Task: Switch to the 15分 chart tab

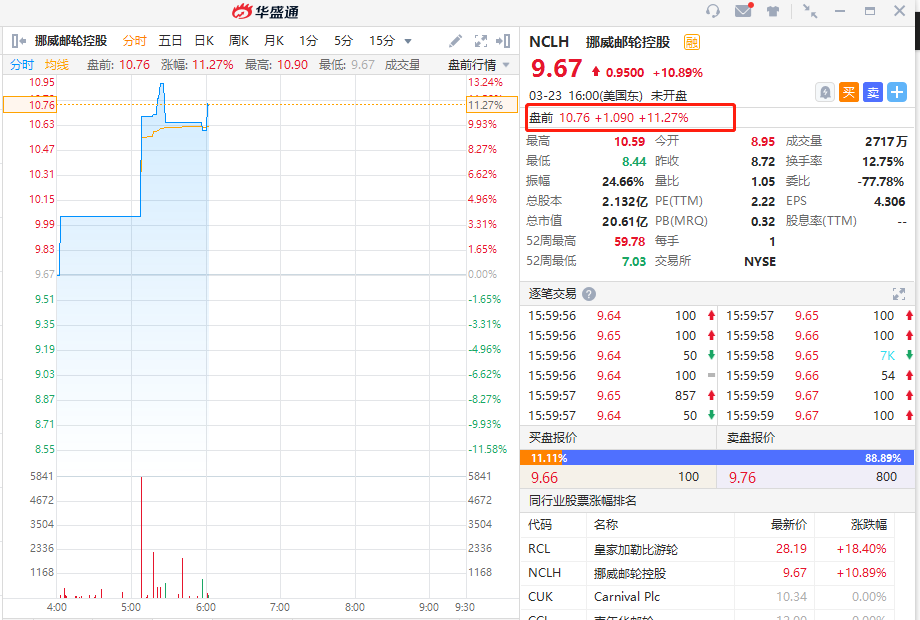Action: click(x=382, y=40)
